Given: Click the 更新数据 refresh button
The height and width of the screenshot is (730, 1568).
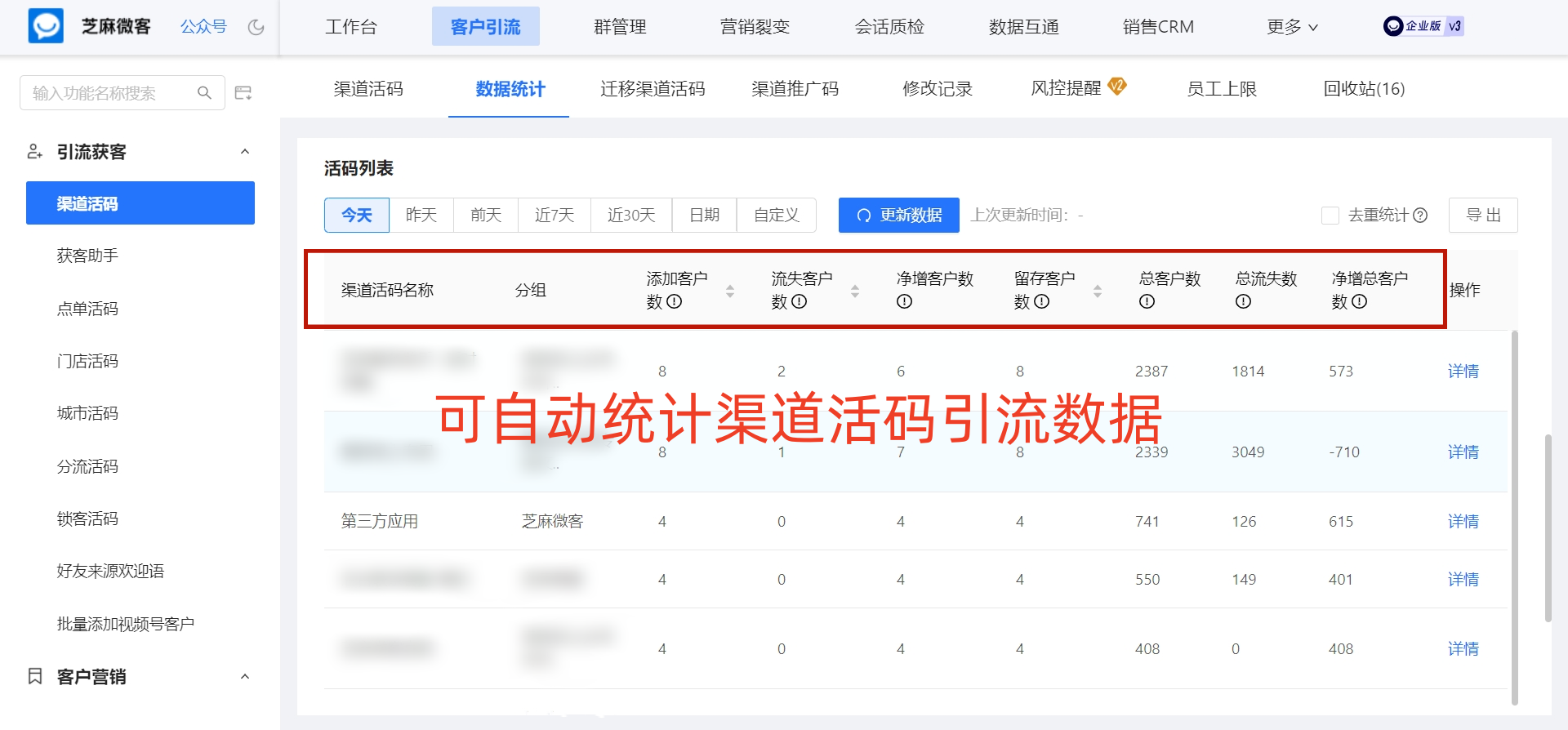Looking at the screenshot, I should (x=899, y=215).
